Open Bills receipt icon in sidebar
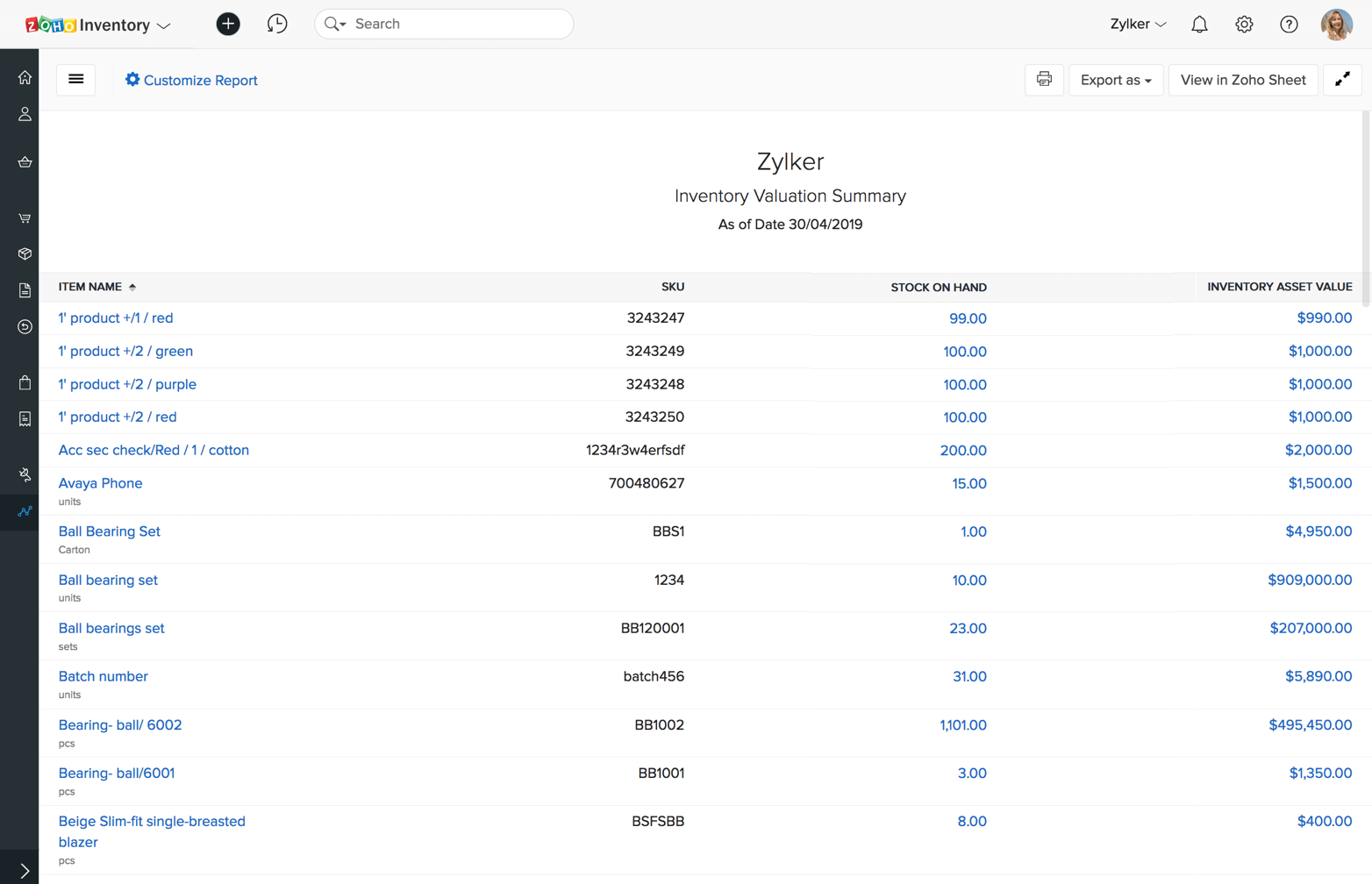The height and width of the screenshot is (884, 1372). [25, 419]
